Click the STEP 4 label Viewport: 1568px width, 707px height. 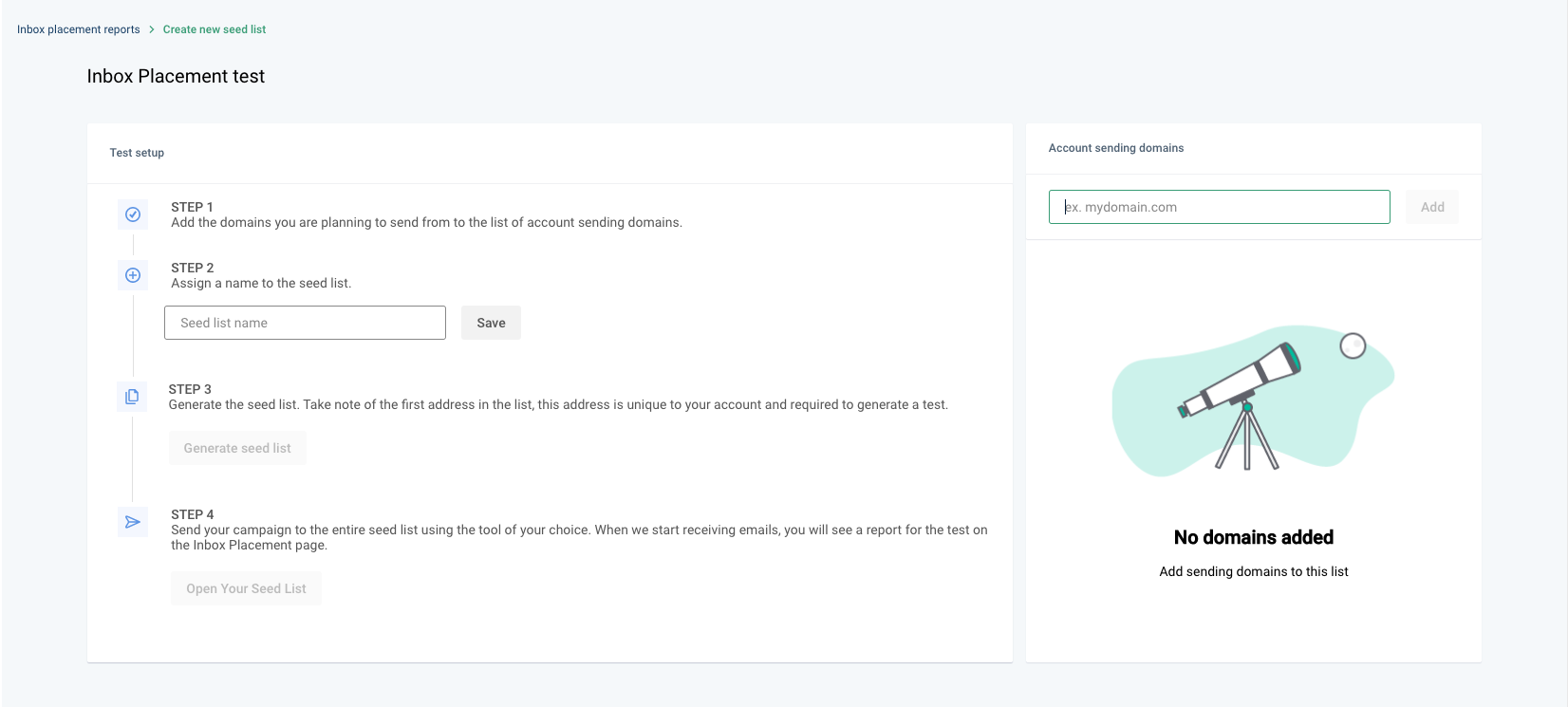point(193,514)
